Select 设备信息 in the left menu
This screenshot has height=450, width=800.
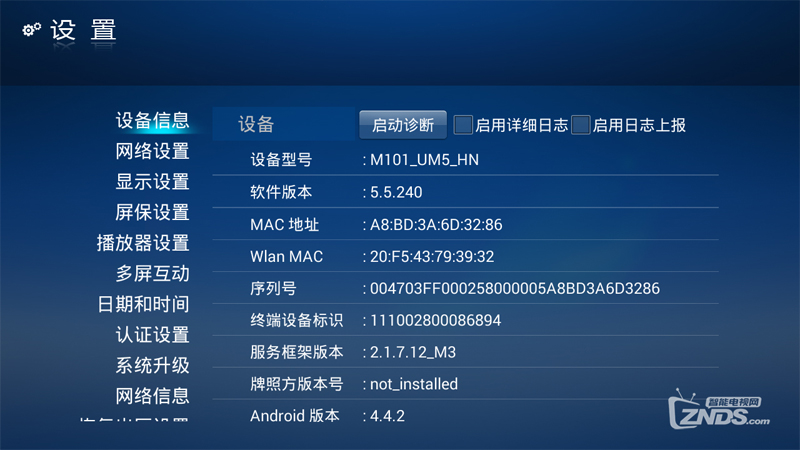click(153, 120)
